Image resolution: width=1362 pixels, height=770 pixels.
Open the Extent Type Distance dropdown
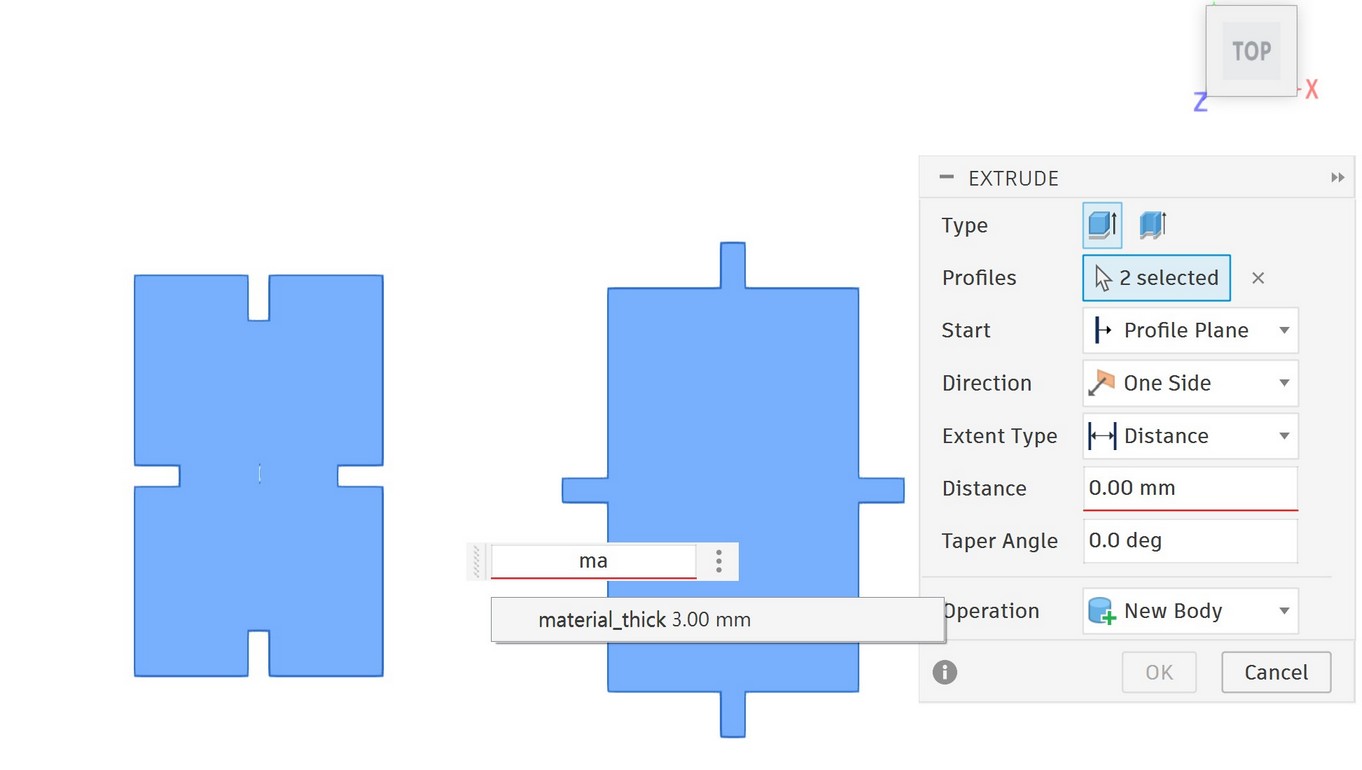1190,436
